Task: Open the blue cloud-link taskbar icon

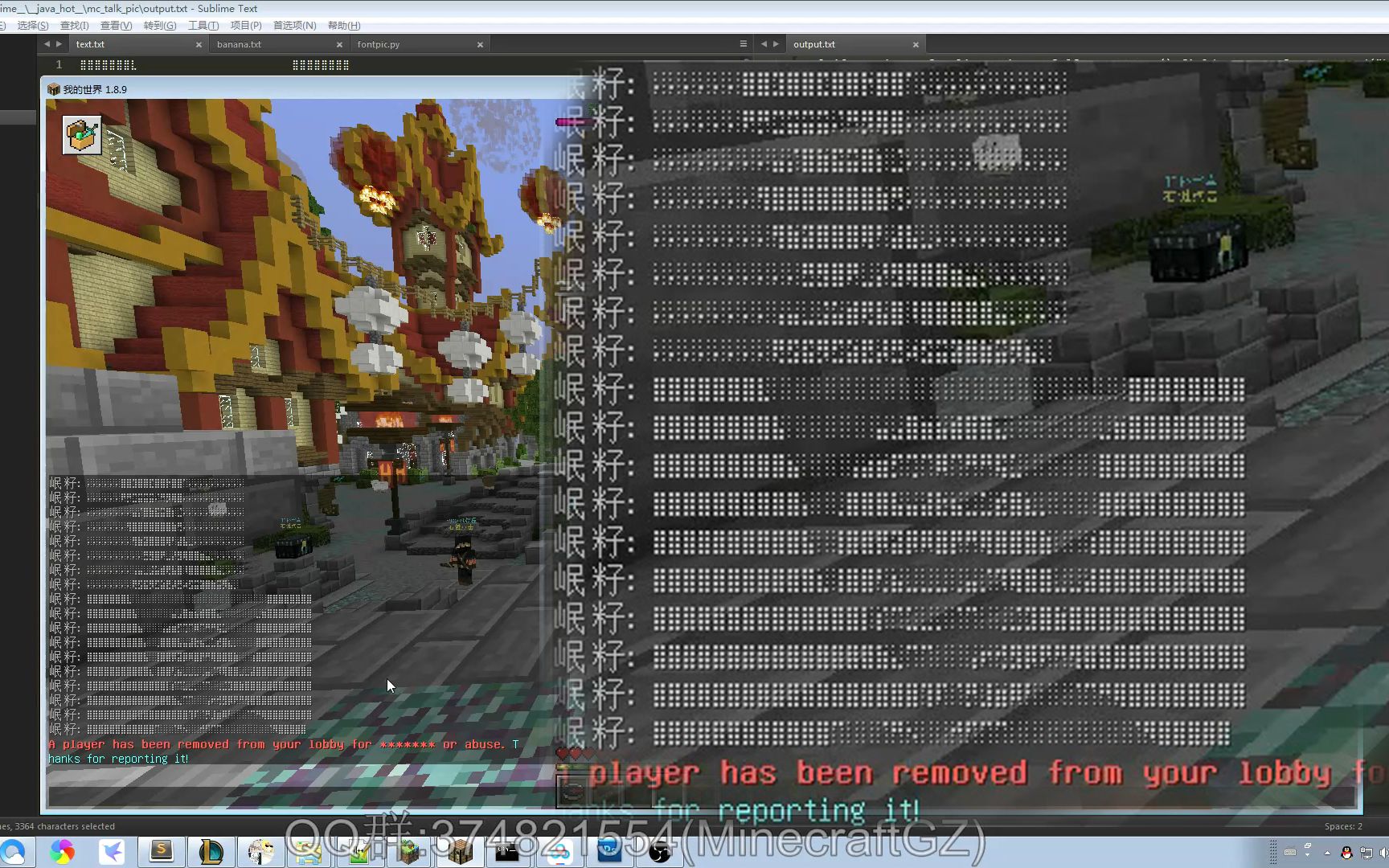Action: tap(559, 852)
